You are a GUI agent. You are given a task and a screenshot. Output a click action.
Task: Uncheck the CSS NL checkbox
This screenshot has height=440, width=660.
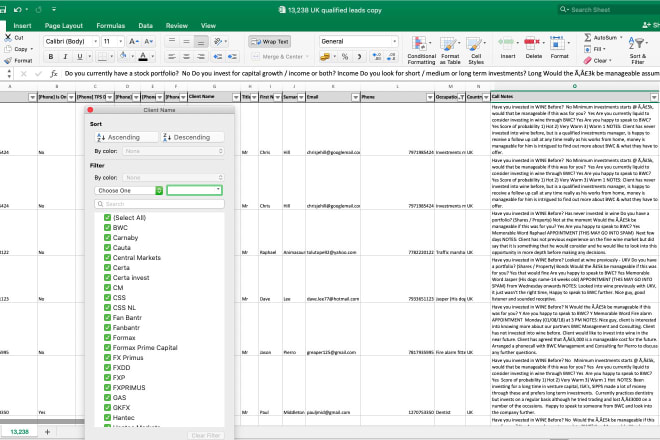(x=107, y=307)
